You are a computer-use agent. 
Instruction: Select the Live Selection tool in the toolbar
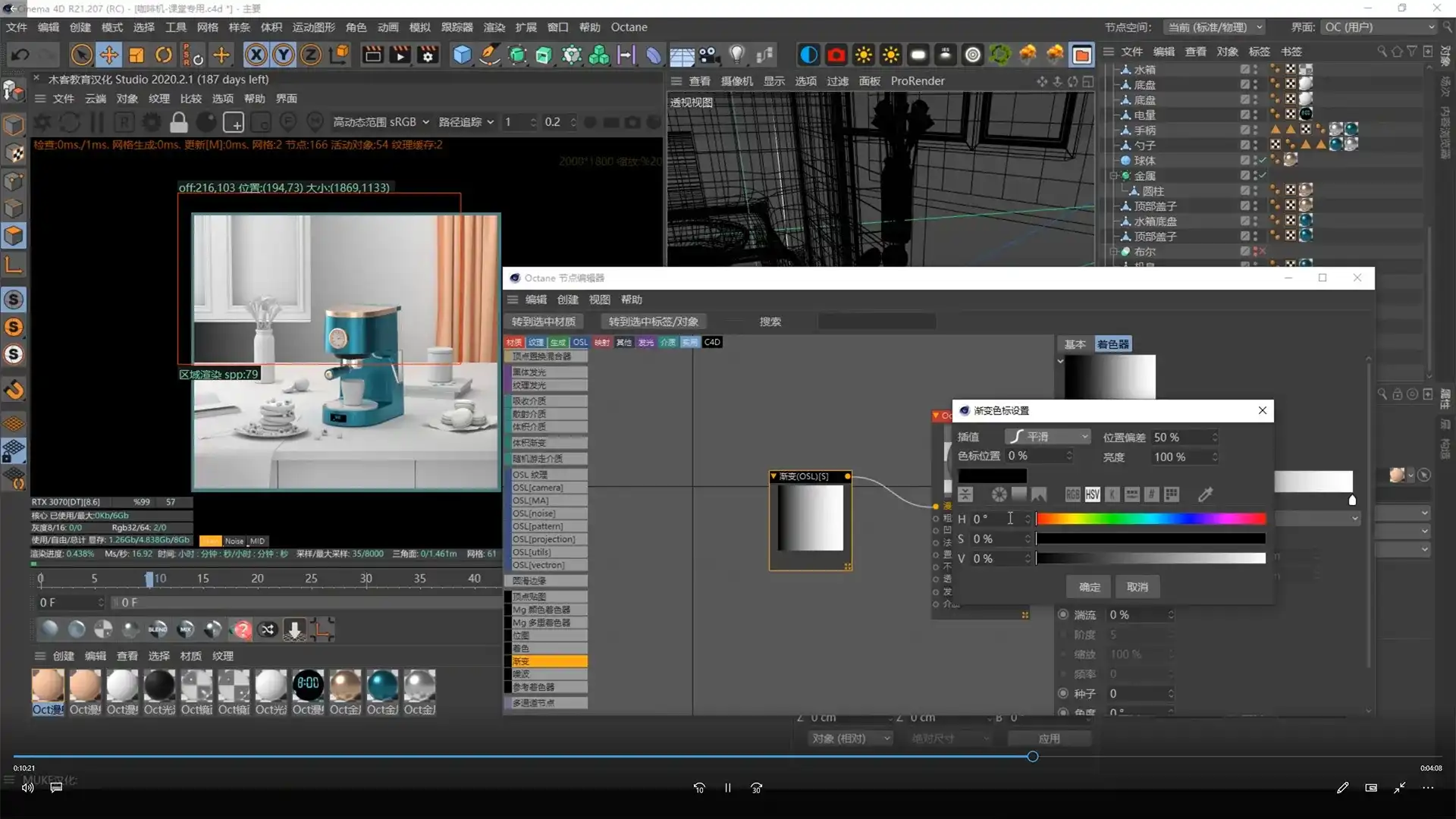click(x=80, y=55)
